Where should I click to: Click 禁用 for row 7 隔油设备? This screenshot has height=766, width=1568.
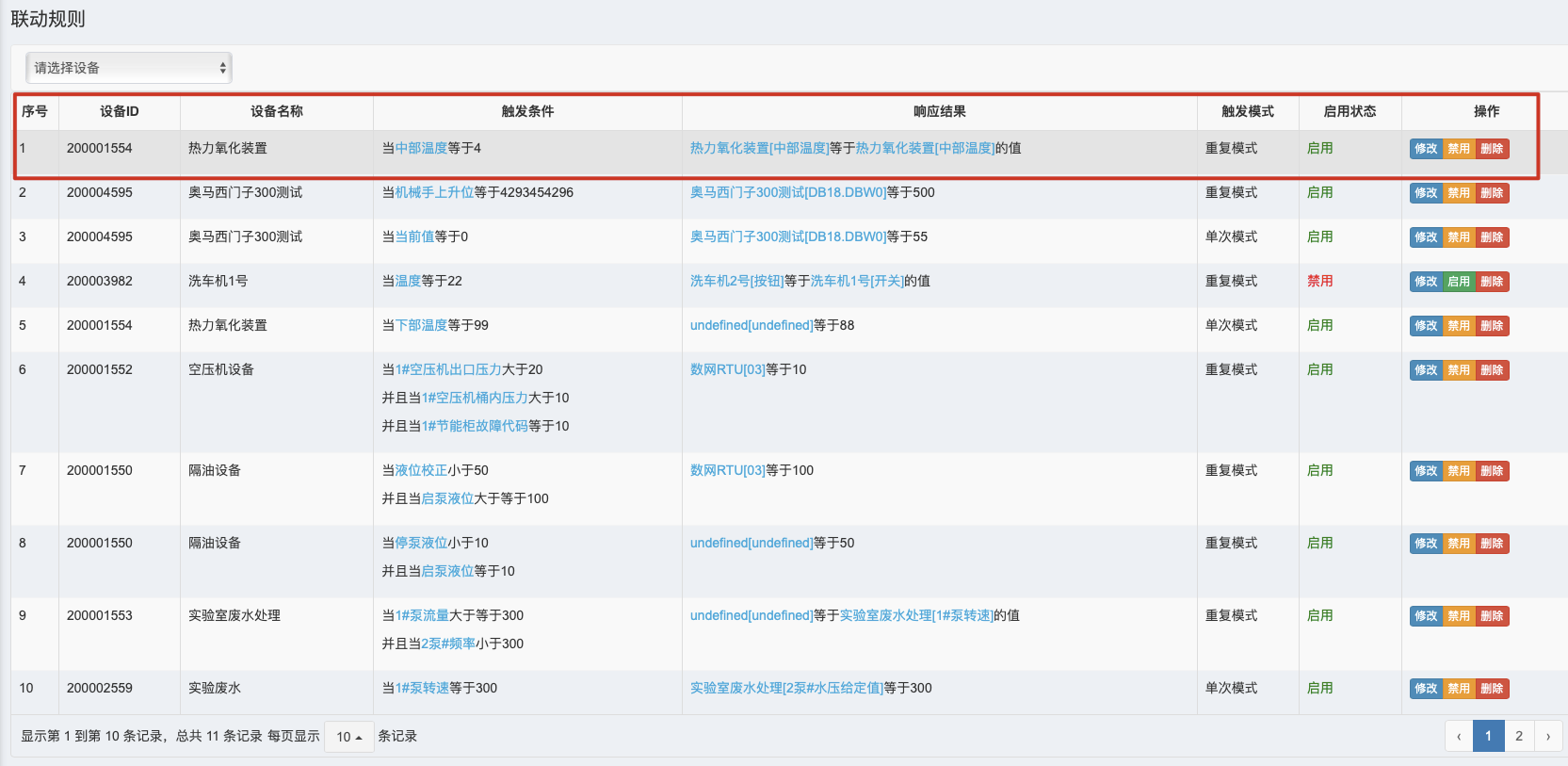[1459, 471]
